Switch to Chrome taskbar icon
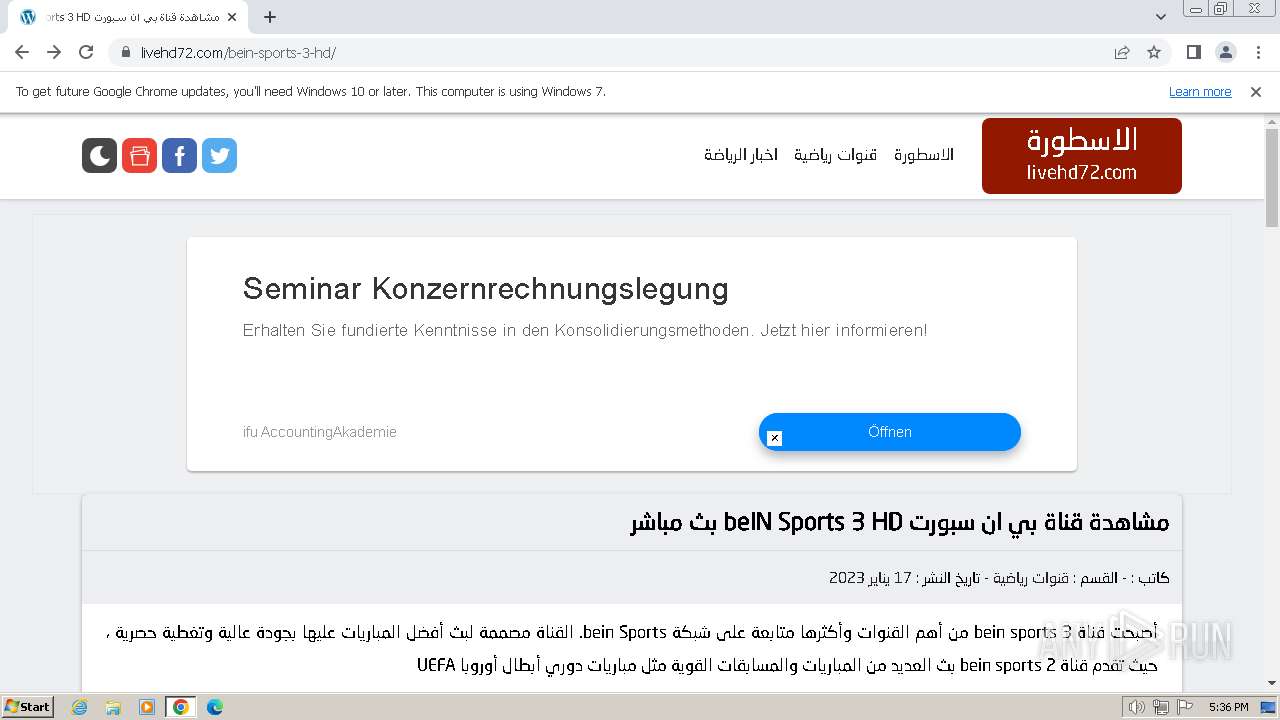Viewport: 1280px width, 720px height. tap(181, 707)
